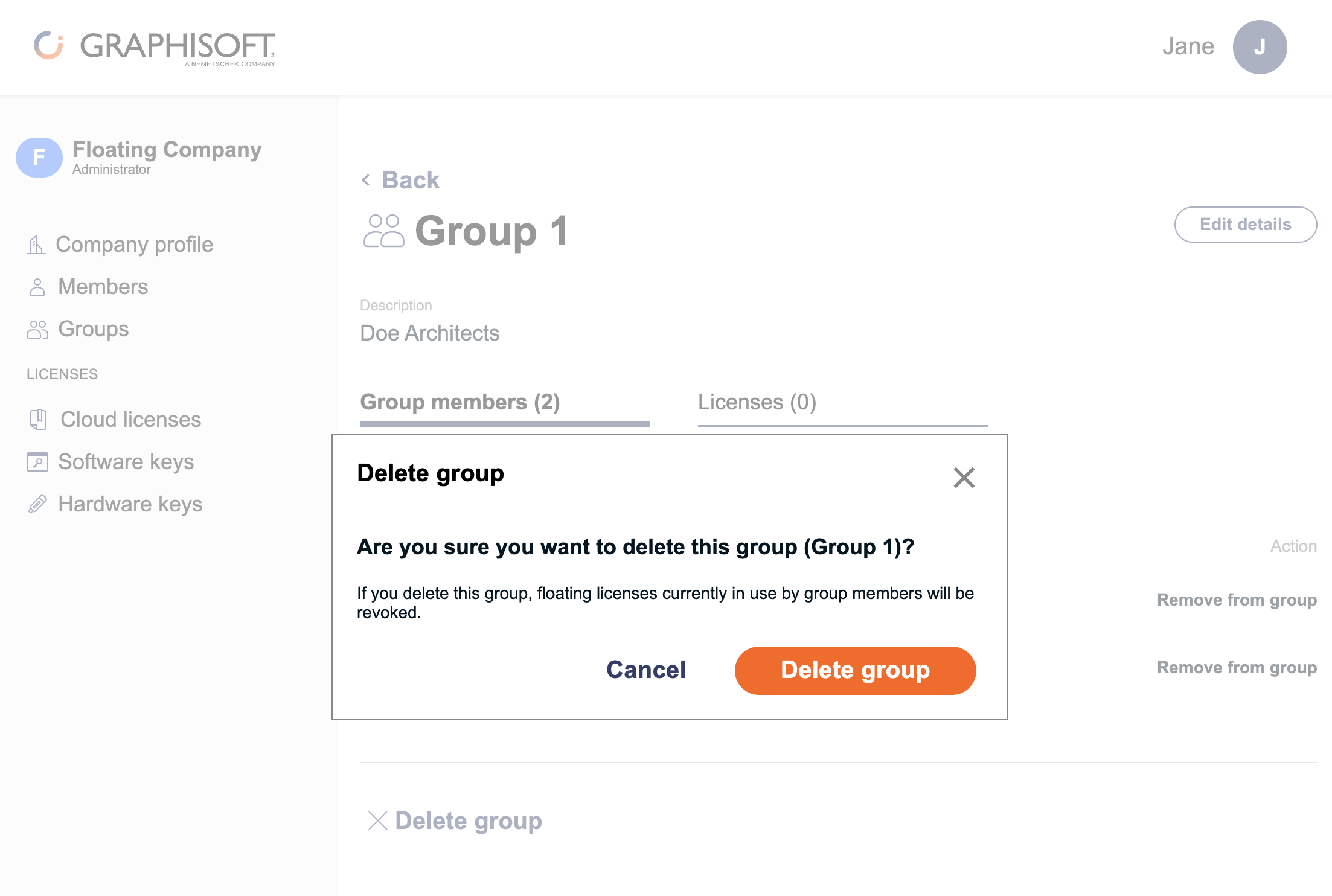Click the Doe Architects description text
This screenshot has height=896, width=1332.
(x=429, y=333)
